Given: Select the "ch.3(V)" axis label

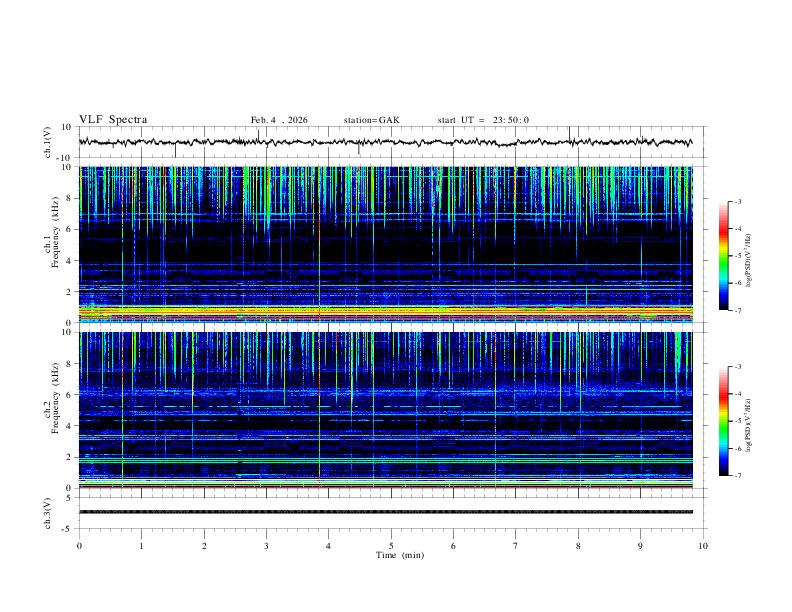Looking at the screenshot, I should pos(48,513).
